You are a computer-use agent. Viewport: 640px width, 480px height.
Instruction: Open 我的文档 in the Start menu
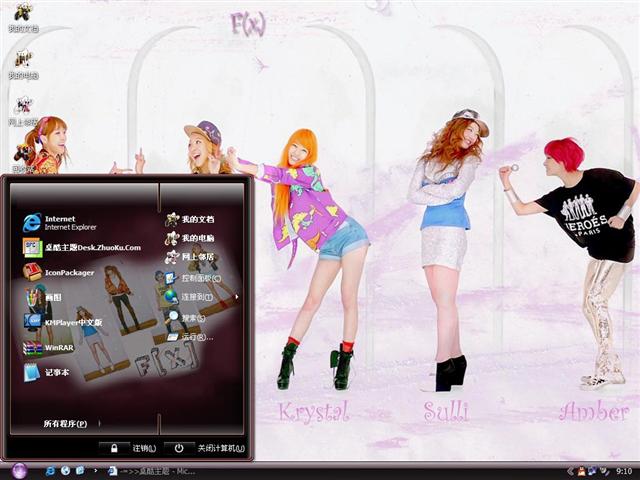click(x=190, y=219)
